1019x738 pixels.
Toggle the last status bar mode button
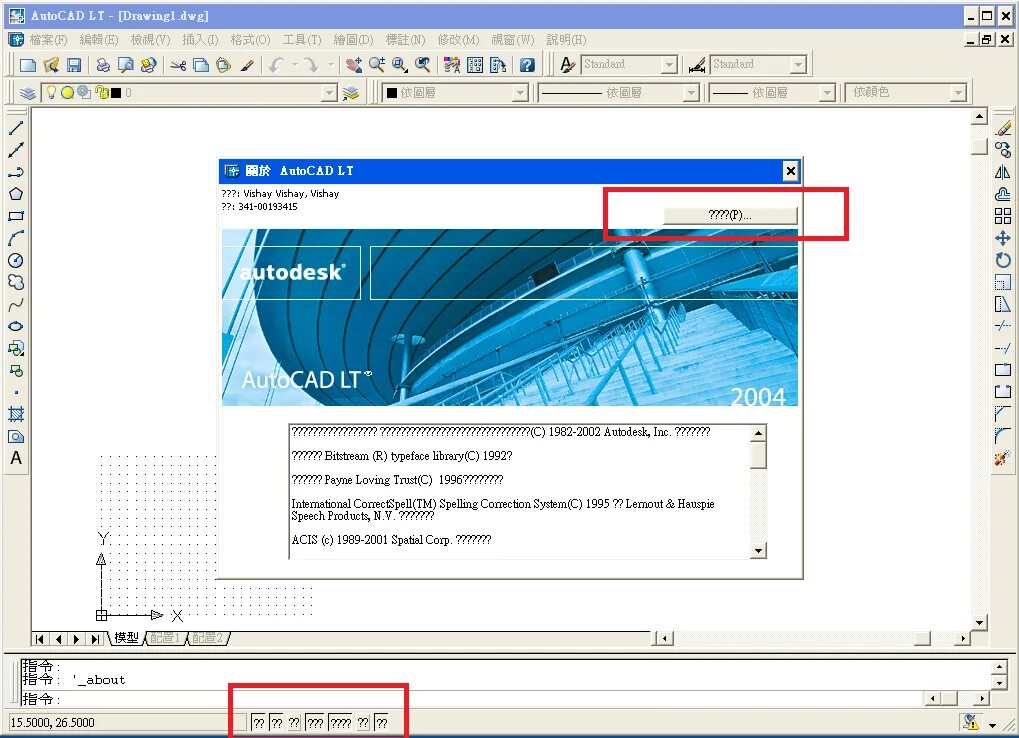[x=382, y=722]
